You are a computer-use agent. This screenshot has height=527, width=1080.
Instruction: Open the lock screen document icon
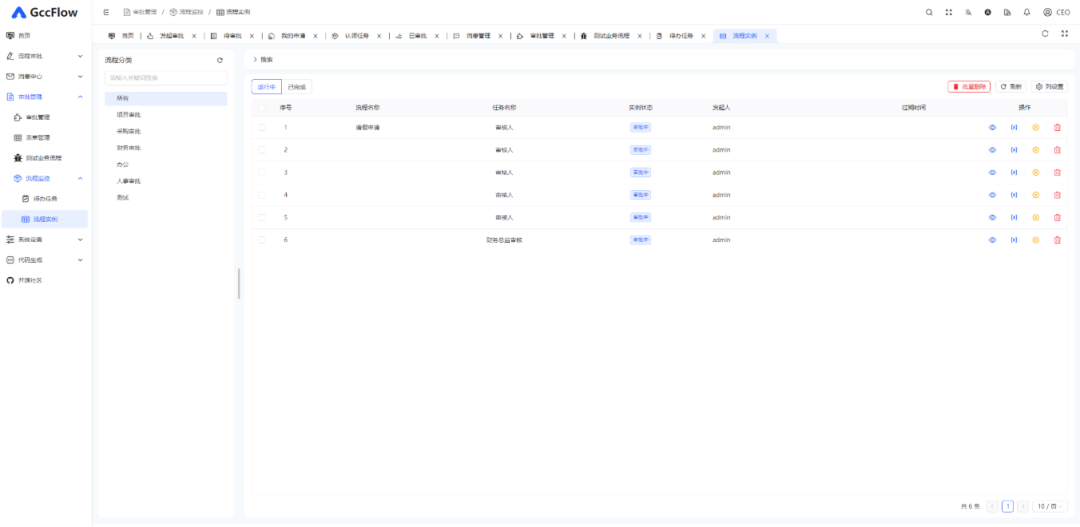point(1007,12)
